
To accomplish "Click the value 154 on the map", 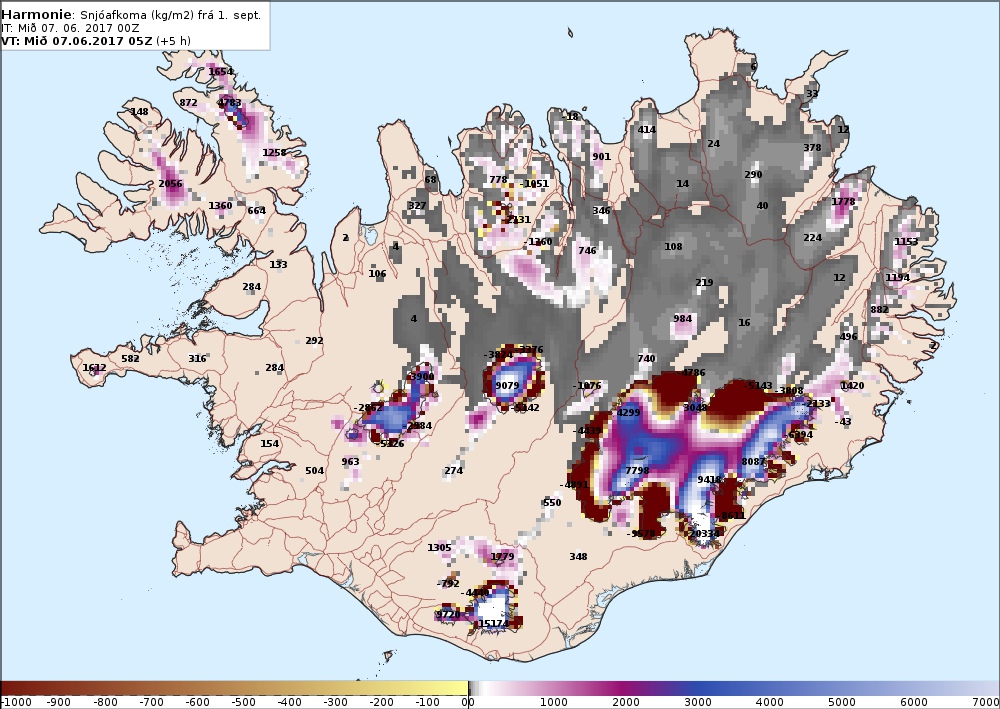I will tap(269, 444).
